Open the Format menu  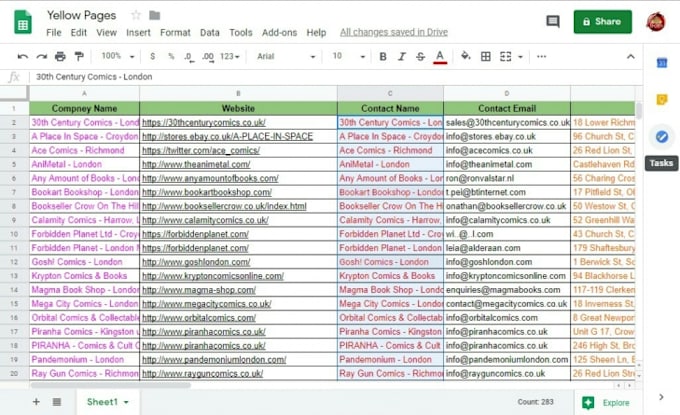coord(175,33)
